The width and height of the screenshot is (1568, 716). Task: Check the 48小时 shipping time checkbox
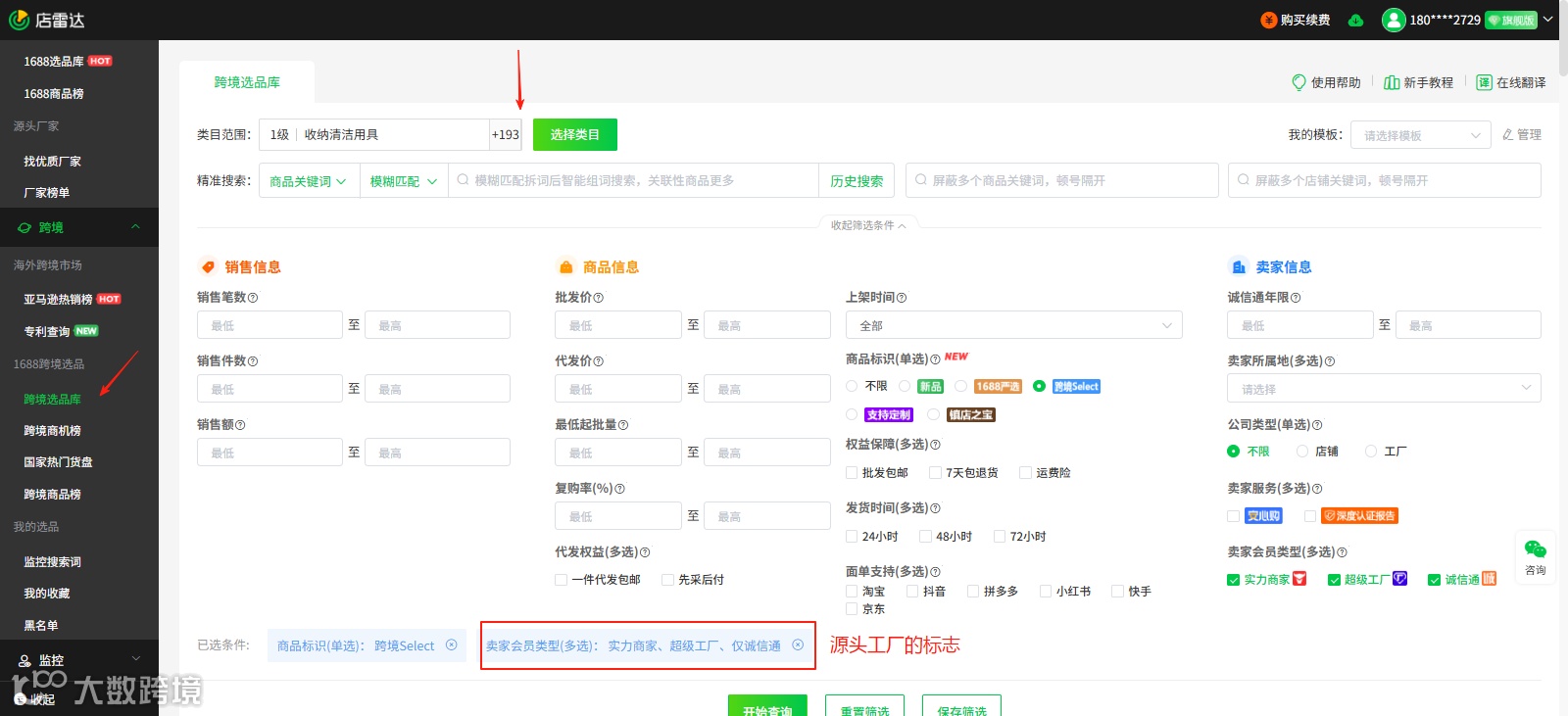(925, 537)
